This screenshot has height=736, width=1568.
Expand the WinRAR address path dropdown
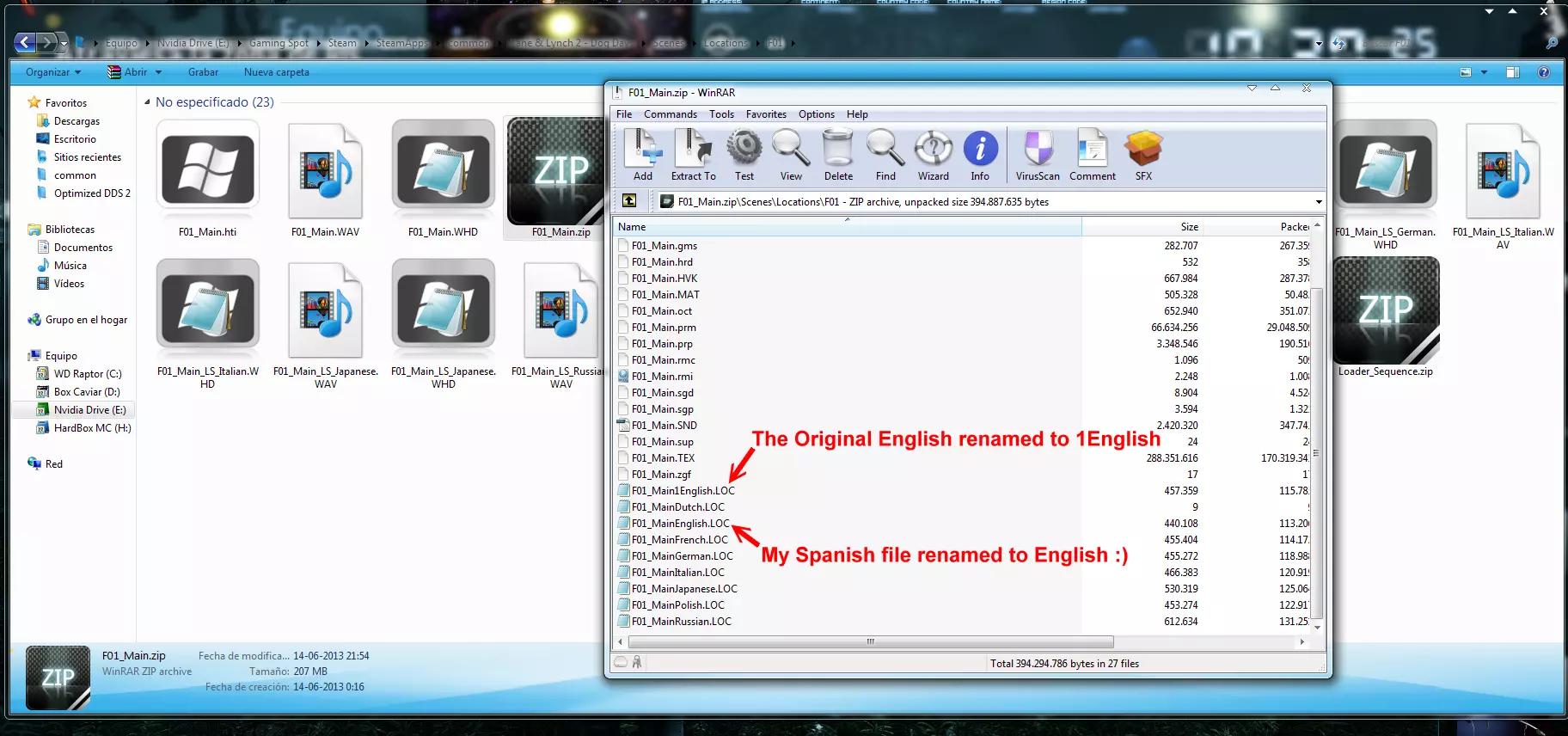pos(1319,202)
